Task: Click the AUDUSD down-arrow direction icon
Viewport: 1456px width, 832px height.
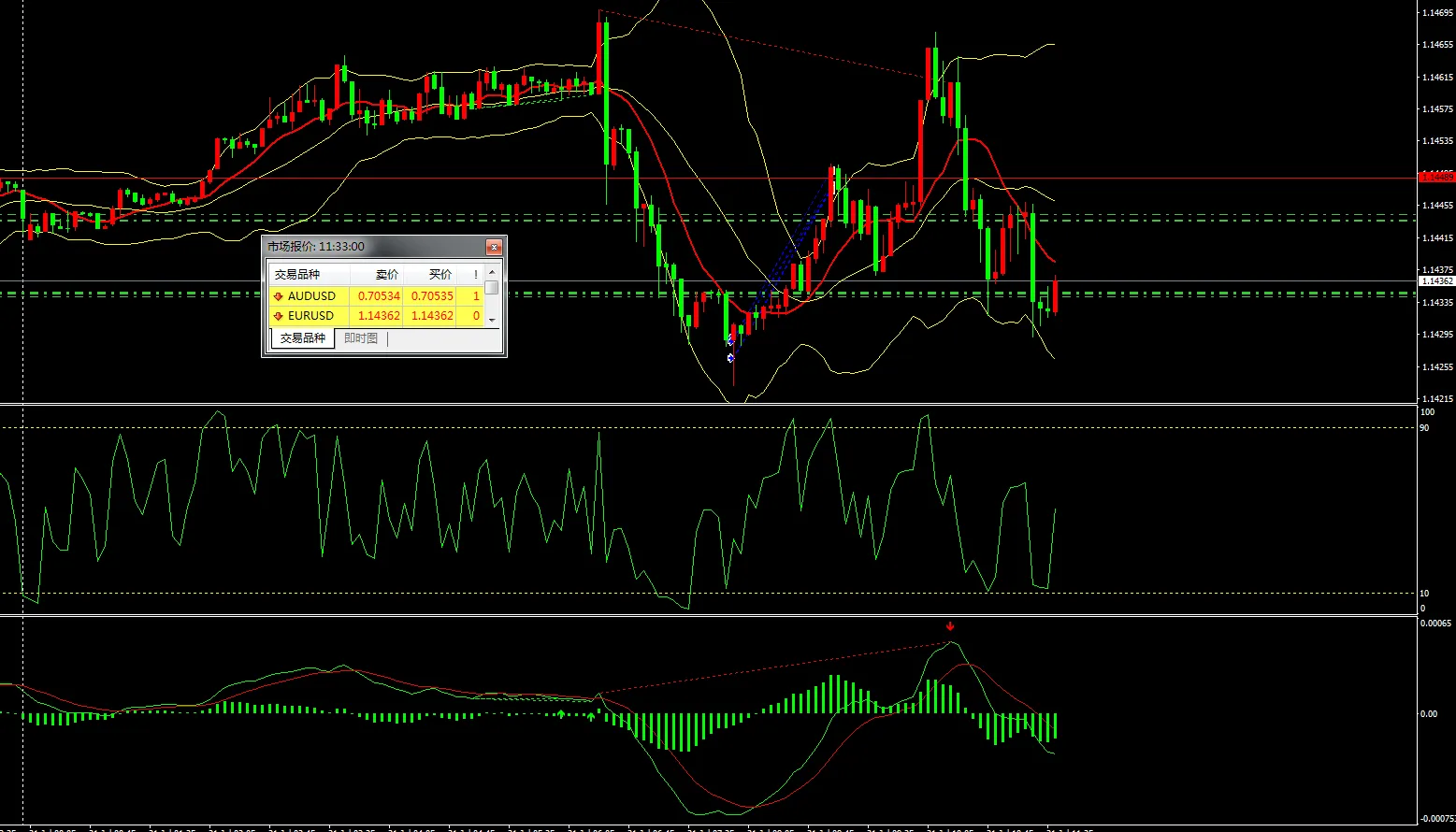Action: click(x=278, y=296)
